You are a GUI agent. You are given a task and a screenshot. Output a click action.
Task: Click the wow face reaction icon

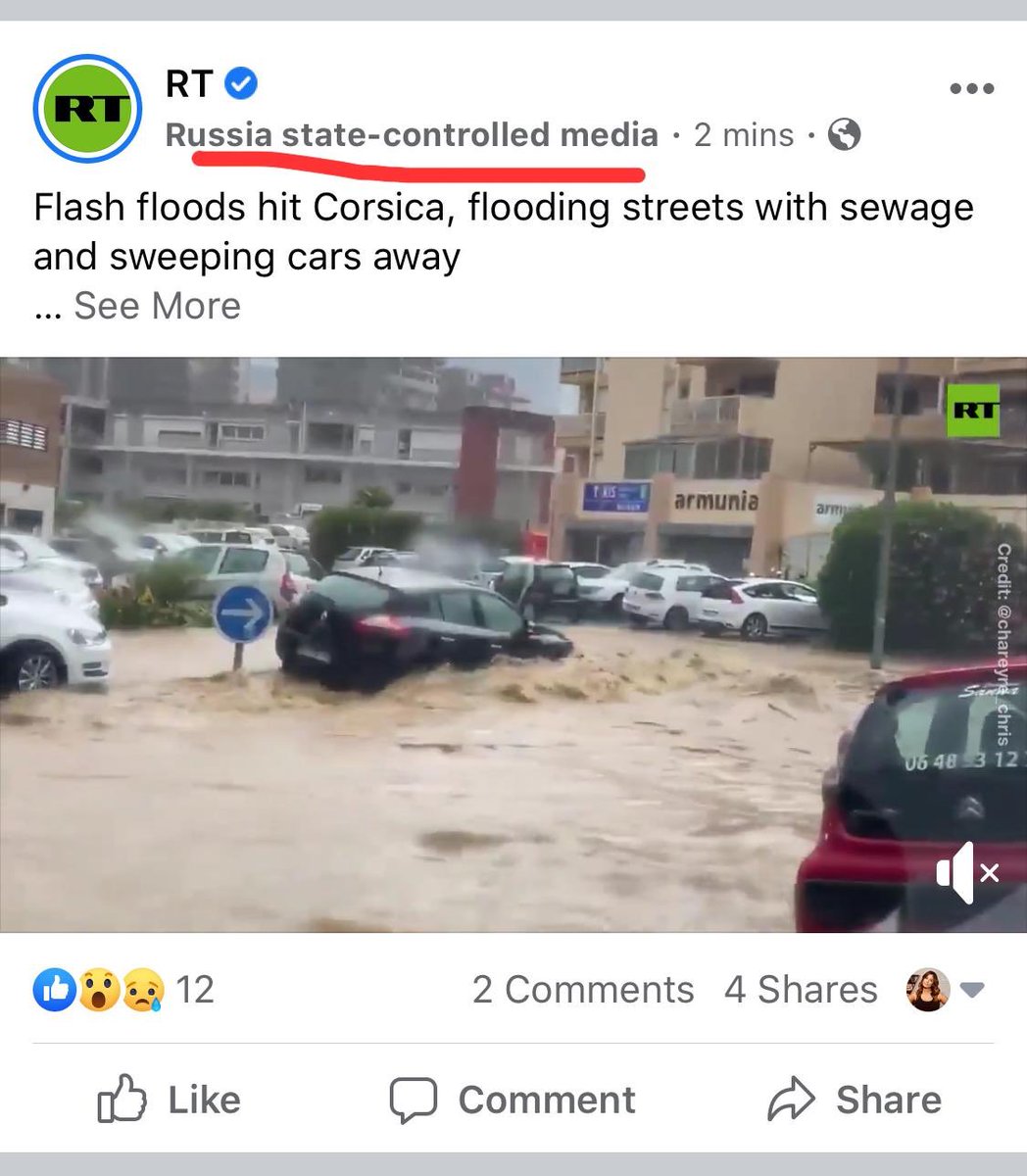[98, 990]
